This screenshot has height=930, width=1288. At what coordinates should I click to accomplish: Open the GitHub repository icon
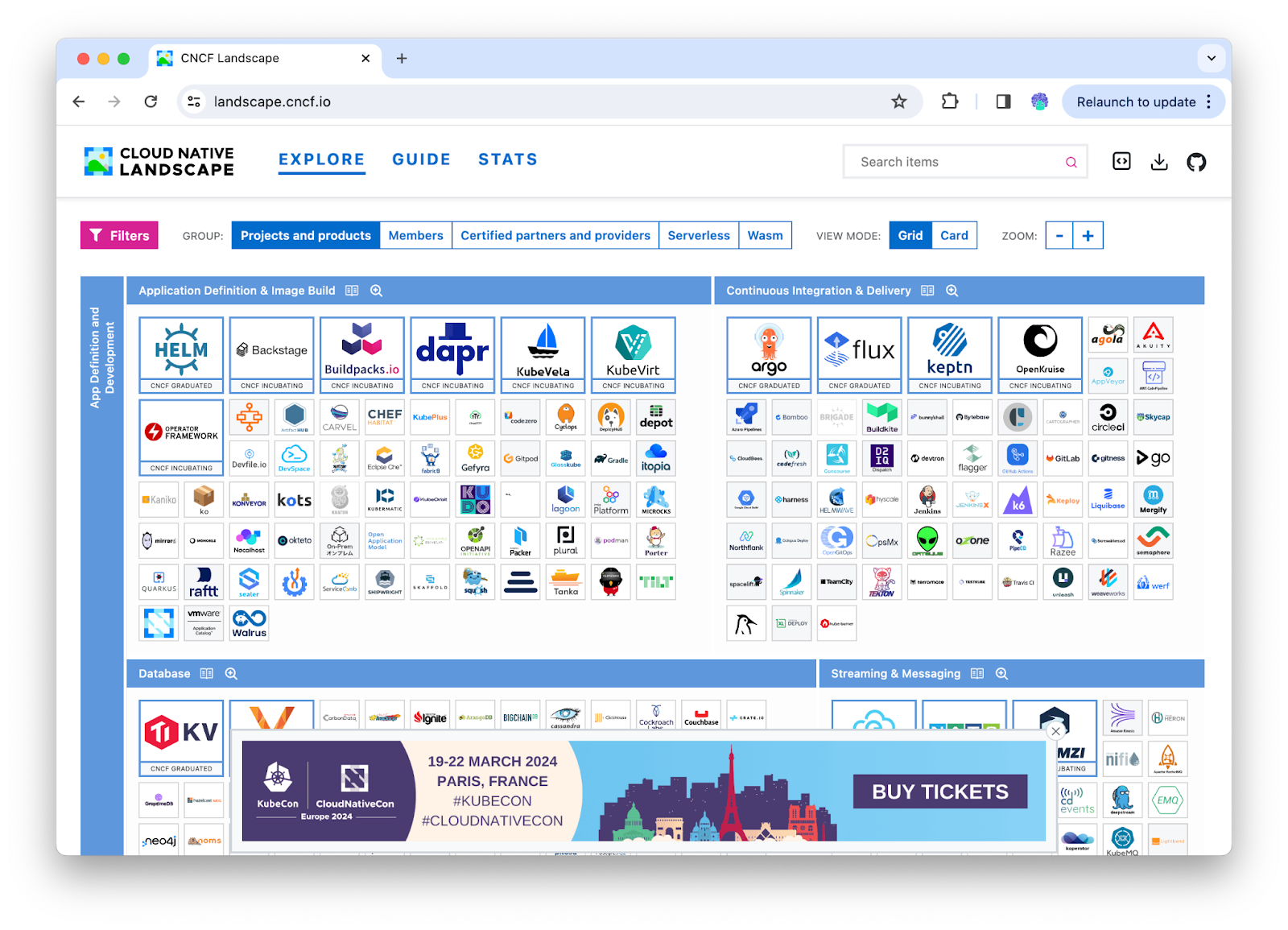pyautogui.click(x=1196, y=162)
